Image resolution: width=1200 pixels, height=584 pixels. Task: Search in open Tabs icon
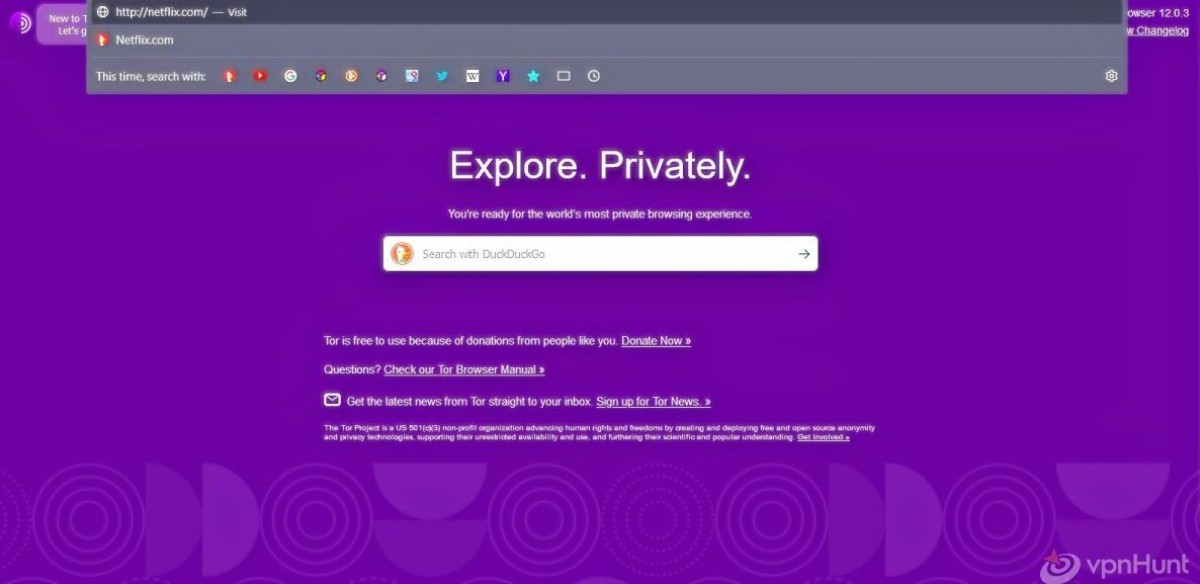[x=564, y=76]
